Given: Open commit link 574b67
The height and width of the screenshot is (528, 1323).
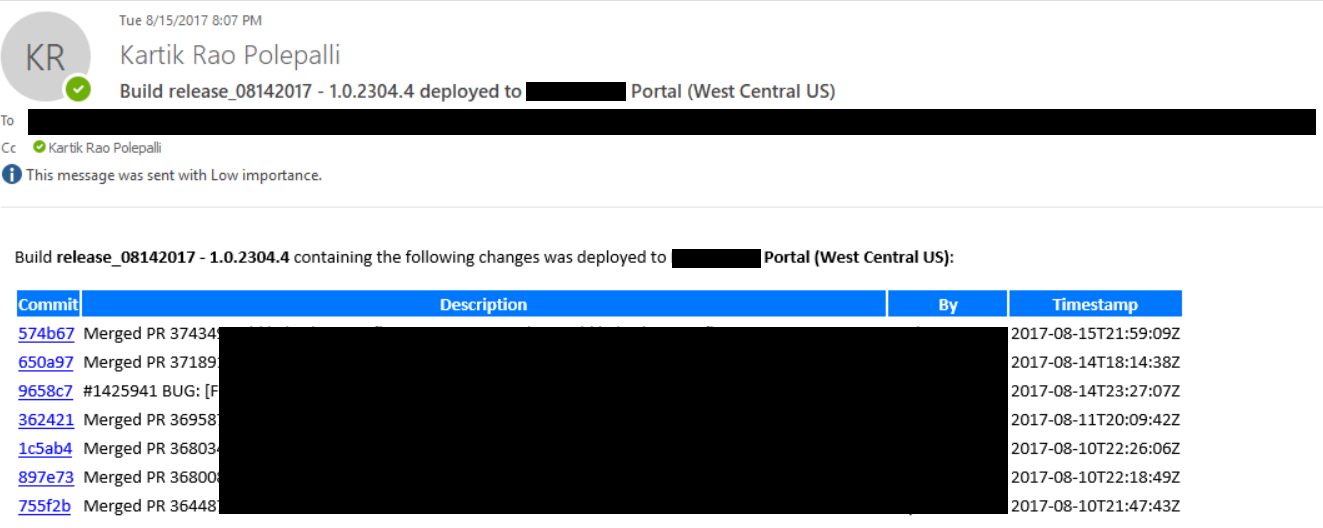Looking at the screenshot, I should tap(46, 333).
